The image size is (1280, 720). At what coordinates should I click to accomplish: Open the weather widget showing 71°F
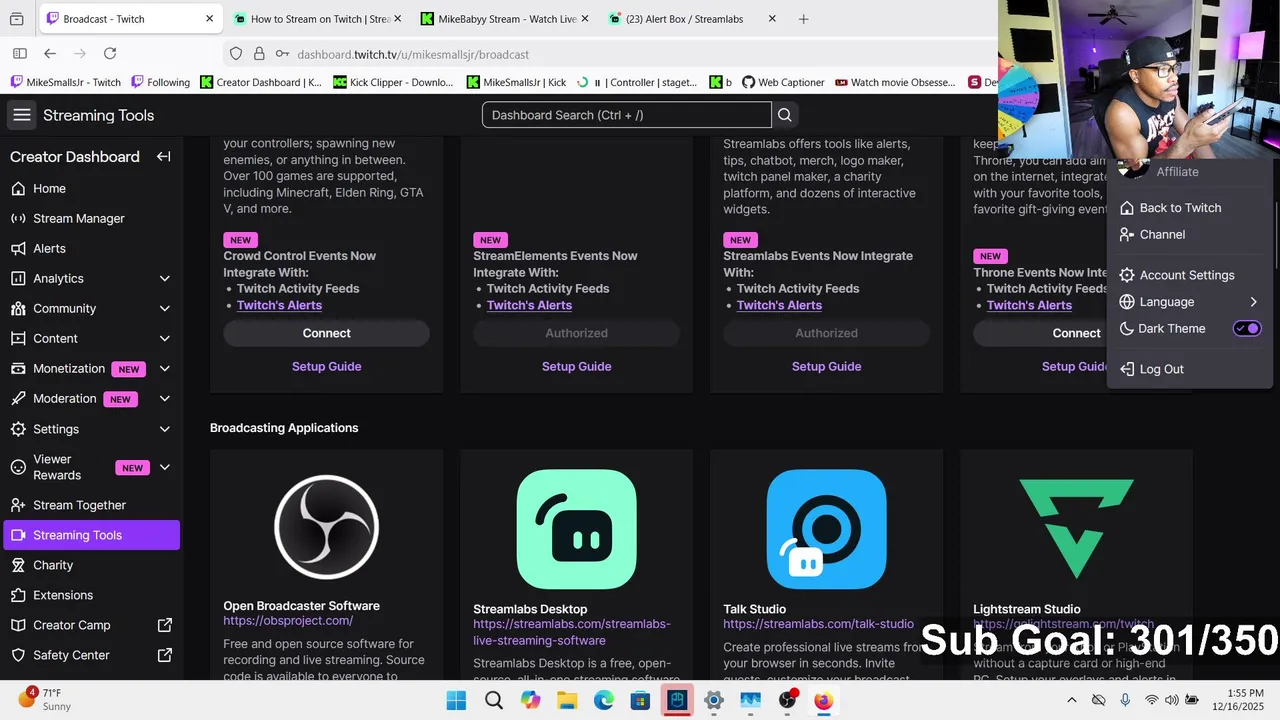pyautogui.click(x=45, y=700)
